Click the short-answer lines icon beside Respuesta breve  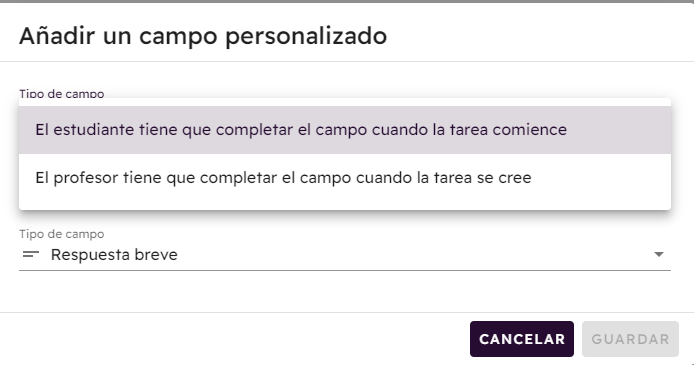(x=31, y=254)
